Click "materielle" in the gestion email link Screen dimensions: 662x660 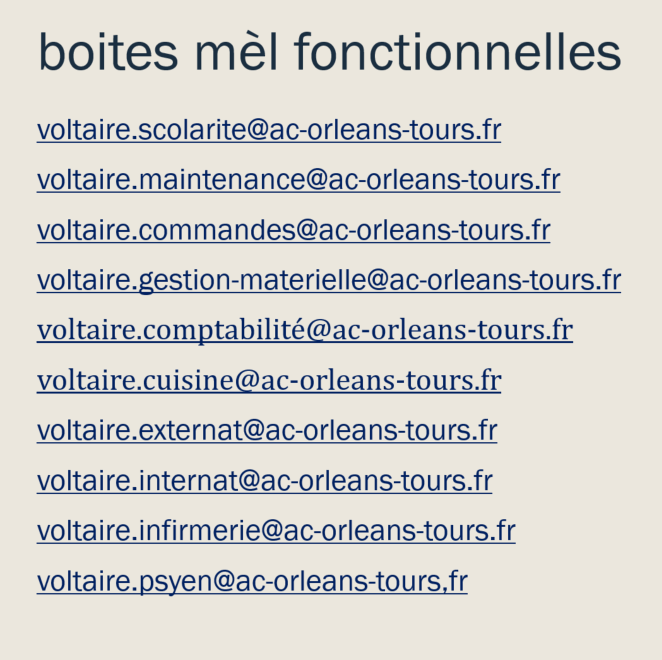[304, 280]
